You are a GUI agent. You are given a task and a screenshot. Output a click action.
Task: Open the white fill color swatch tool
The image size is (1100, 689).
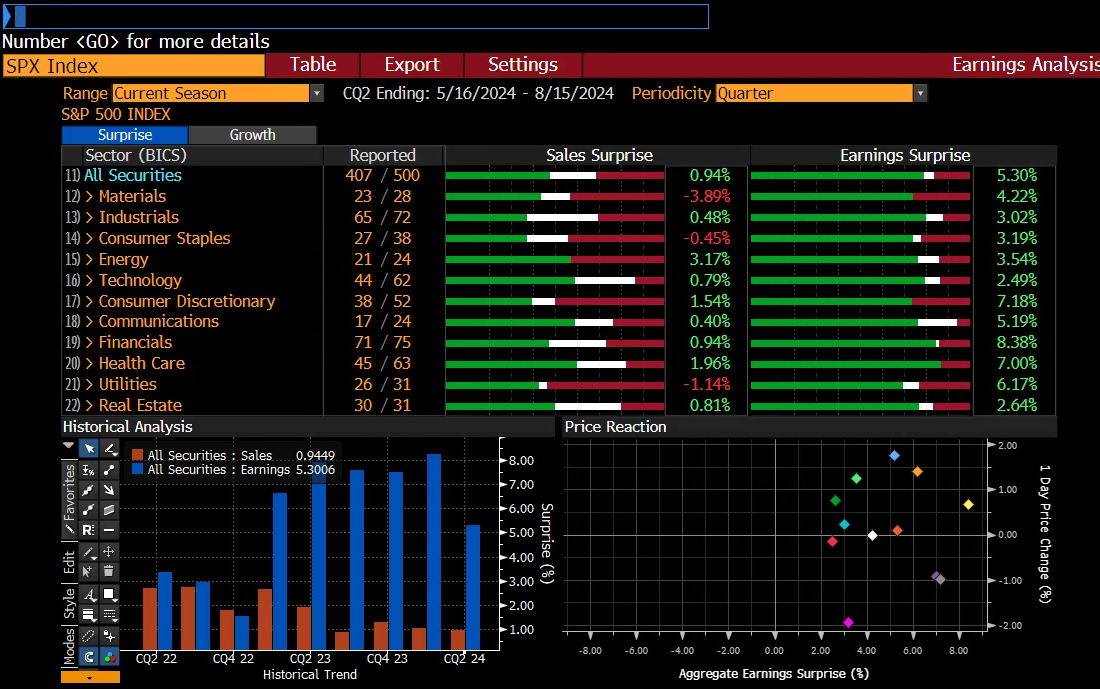[x=109, y=594]
